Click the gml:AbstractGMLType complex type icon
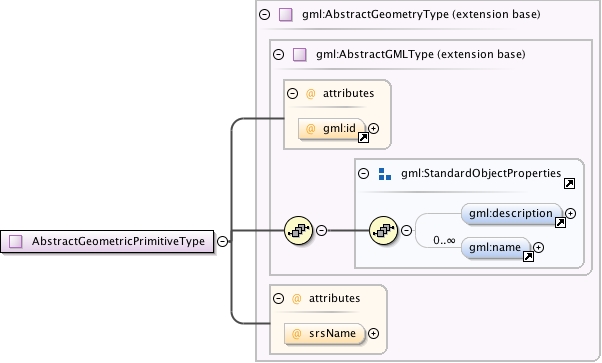The height and width of the screenshot is (363, 602). tap(299, 54)
